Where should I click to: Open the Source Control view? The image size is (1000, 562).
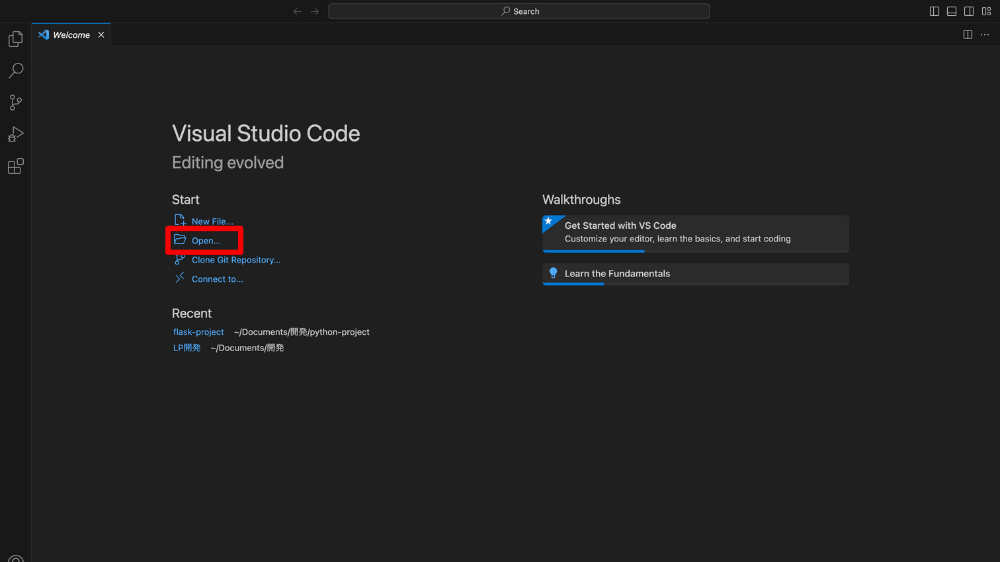click(x=15, y=103)
